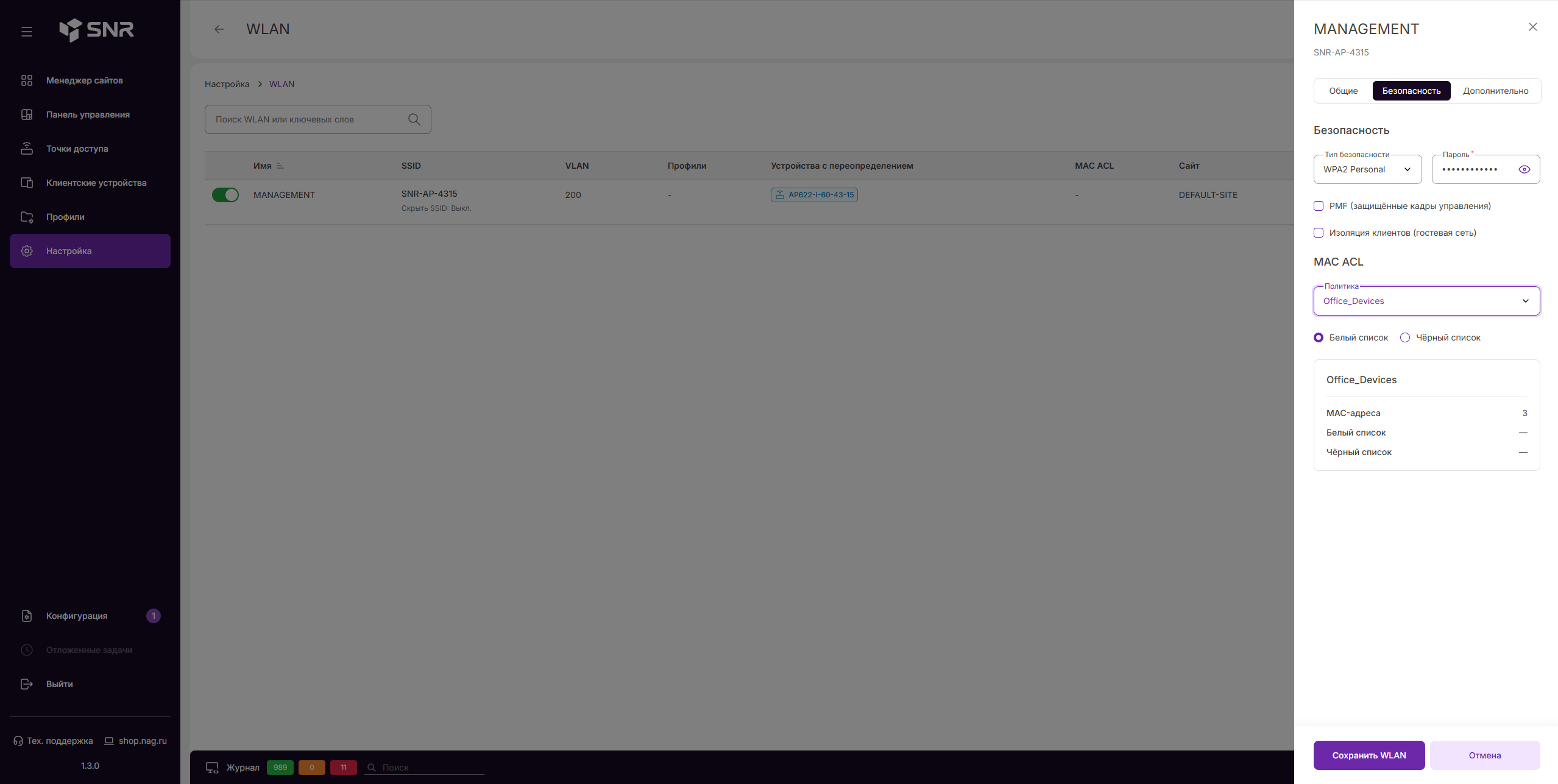Open Тип безопасности dropdown

pos(1368,169)
